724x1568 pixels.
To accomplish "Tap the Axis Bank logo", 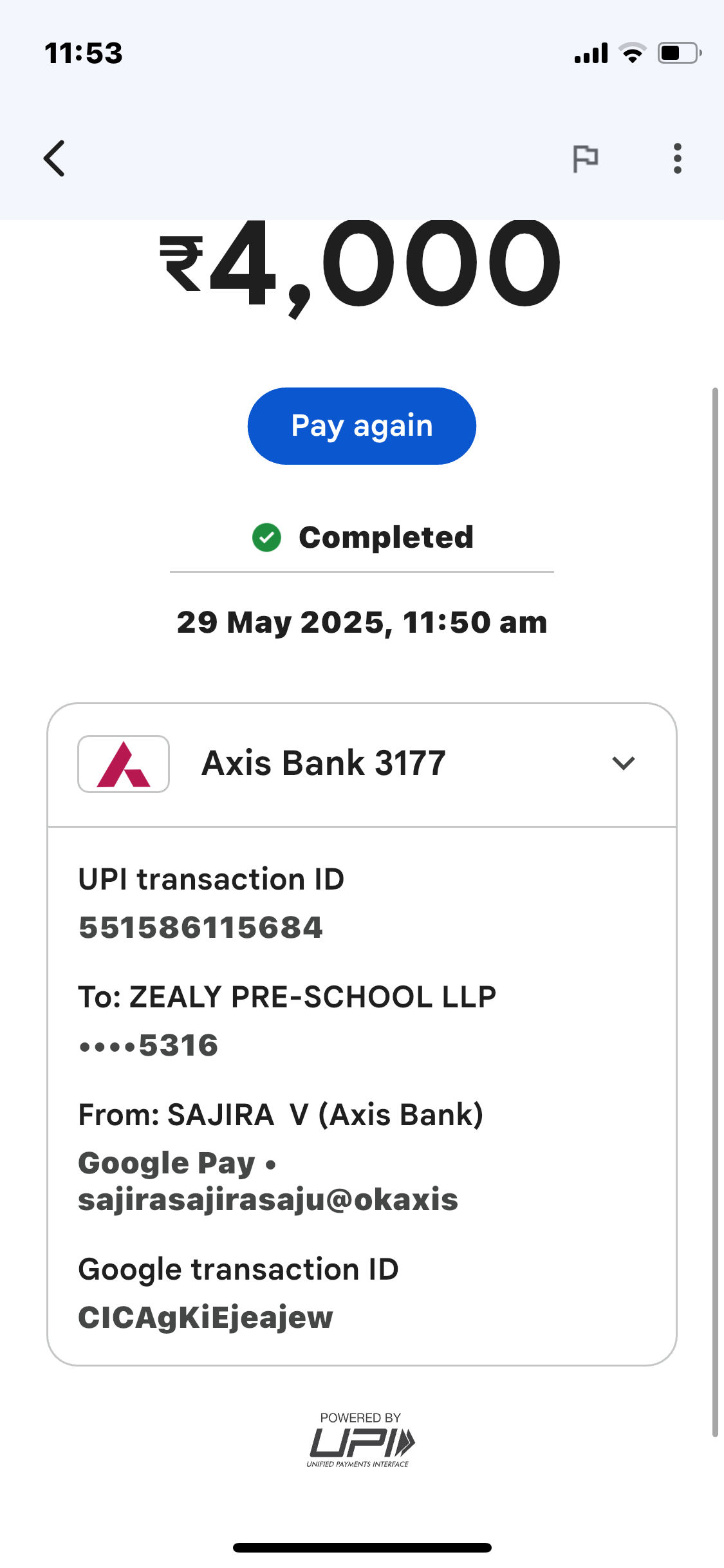I will 124,764.
